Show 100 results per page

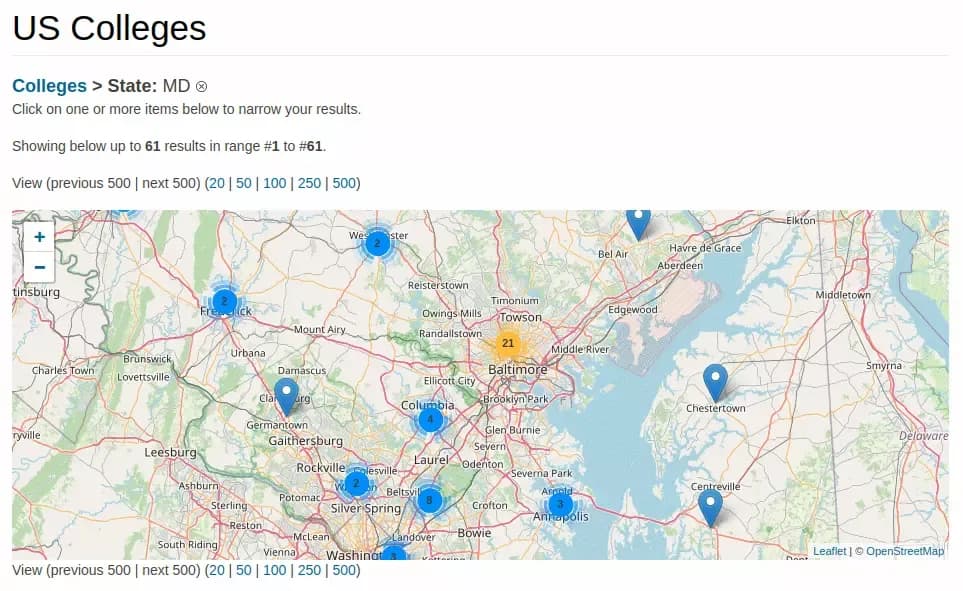tap(275, 183)
